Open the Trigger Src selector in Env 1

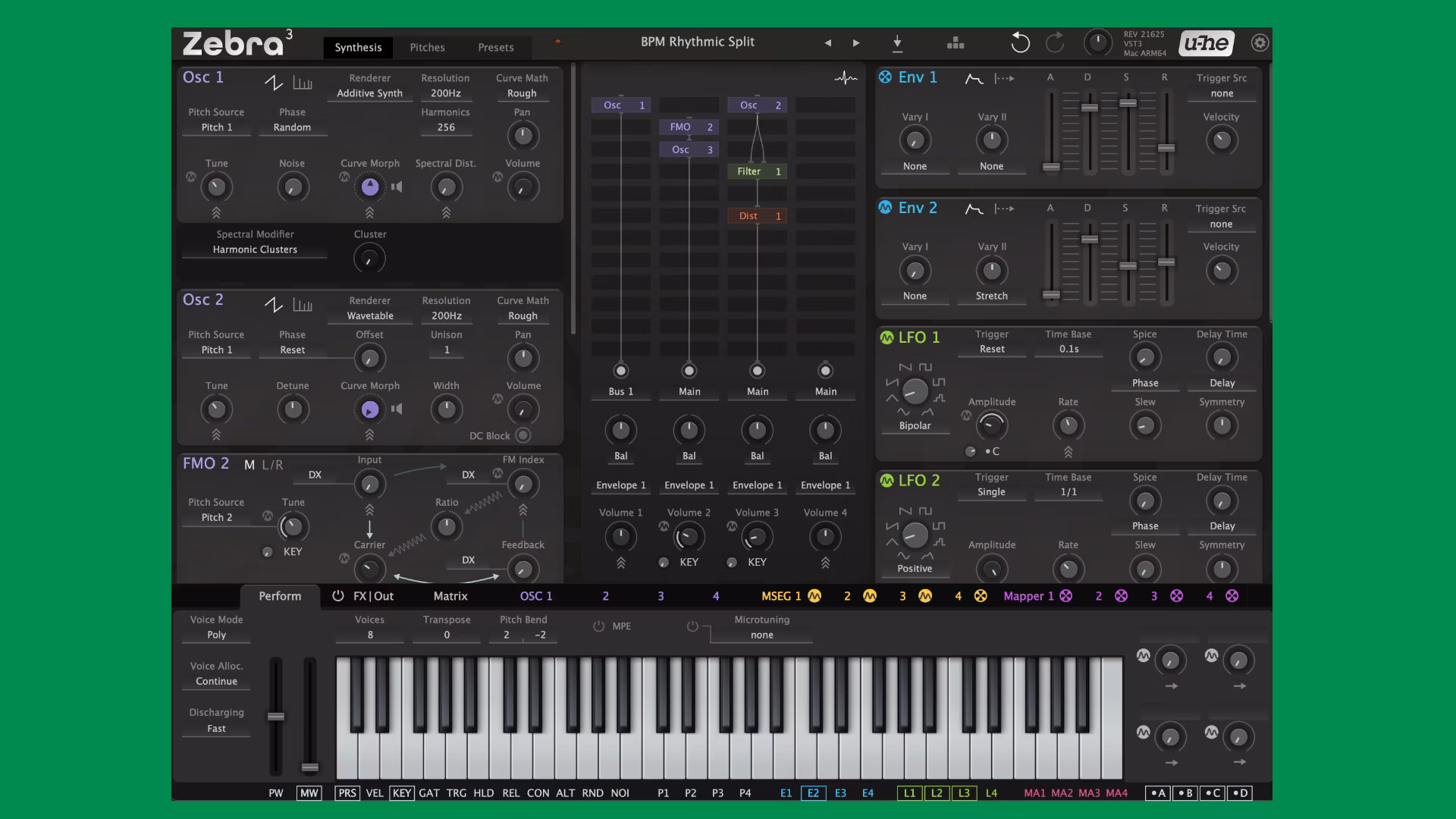click(x=1222, y=93)
